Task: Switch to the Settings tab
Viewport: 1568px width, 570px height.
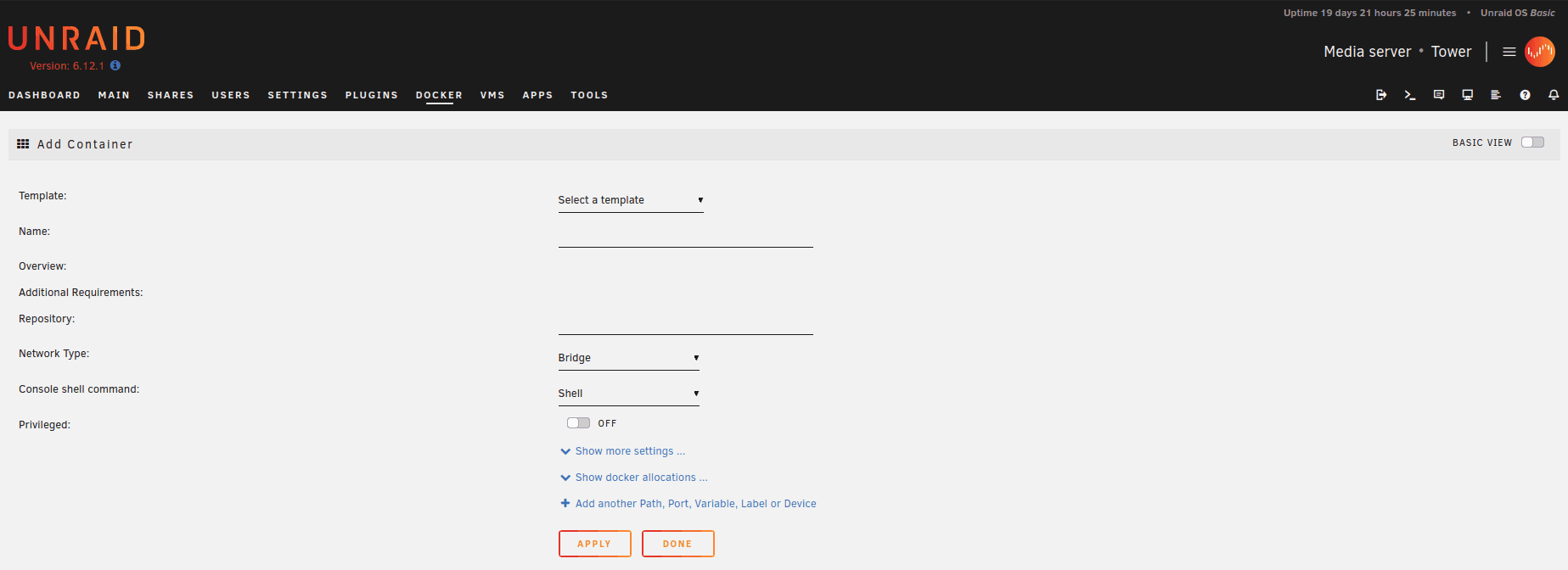Action: click(x=297, y=95)
